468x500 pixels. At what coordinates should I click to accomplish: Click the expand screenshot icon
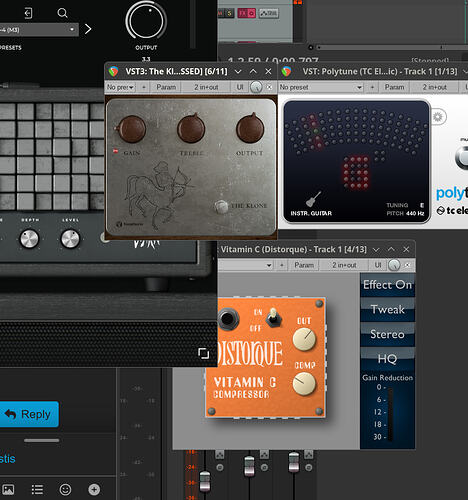point(203,353)
